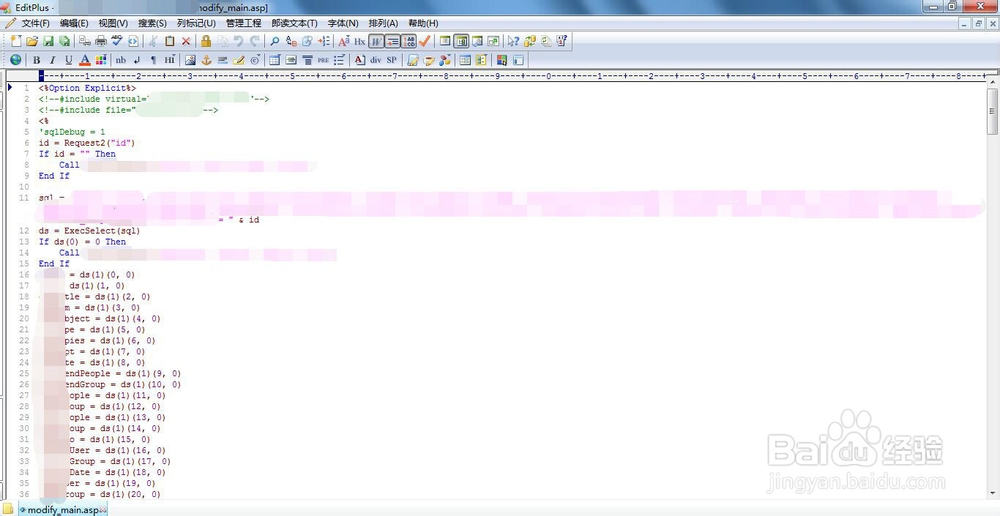
Task: Print the document with printer icon
Action: pyautogui.click(x=101, y=41)
